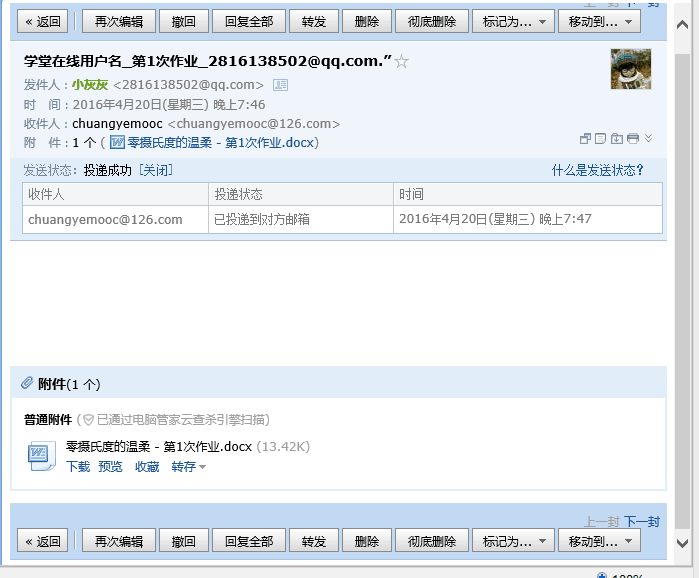The width and height of the screenshot is (699, 578).
Task: Click the save-email download icon
Action: pyautogui.click(x=617, y=139)
